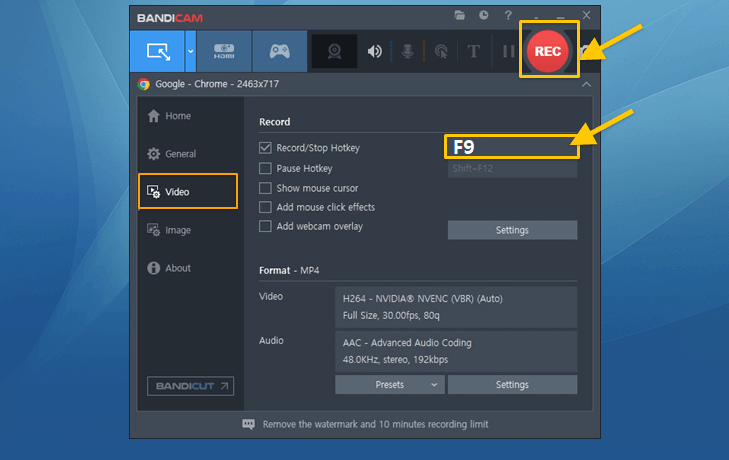The image size is (729, 460).
Task: Collapse the panel with the up chevron
Action: pos(586,84)
